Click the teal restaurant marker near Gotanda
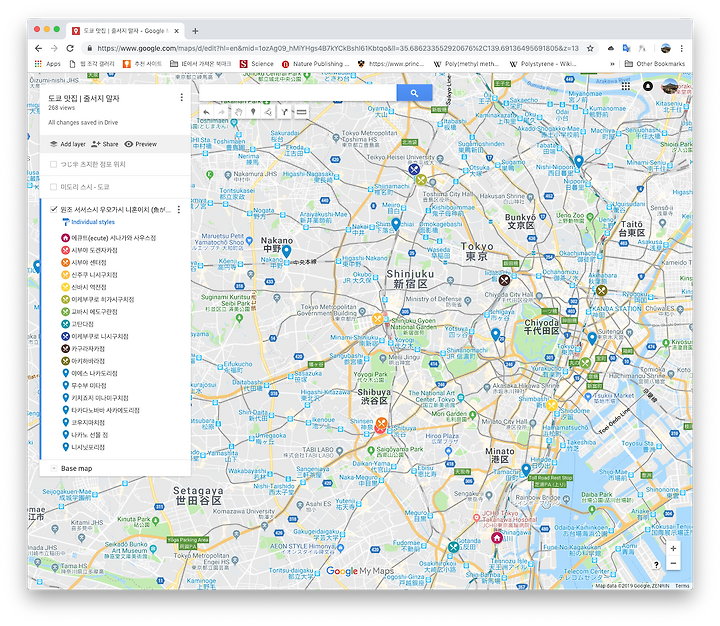The image size is (720, 626). [x=454, y=547]
